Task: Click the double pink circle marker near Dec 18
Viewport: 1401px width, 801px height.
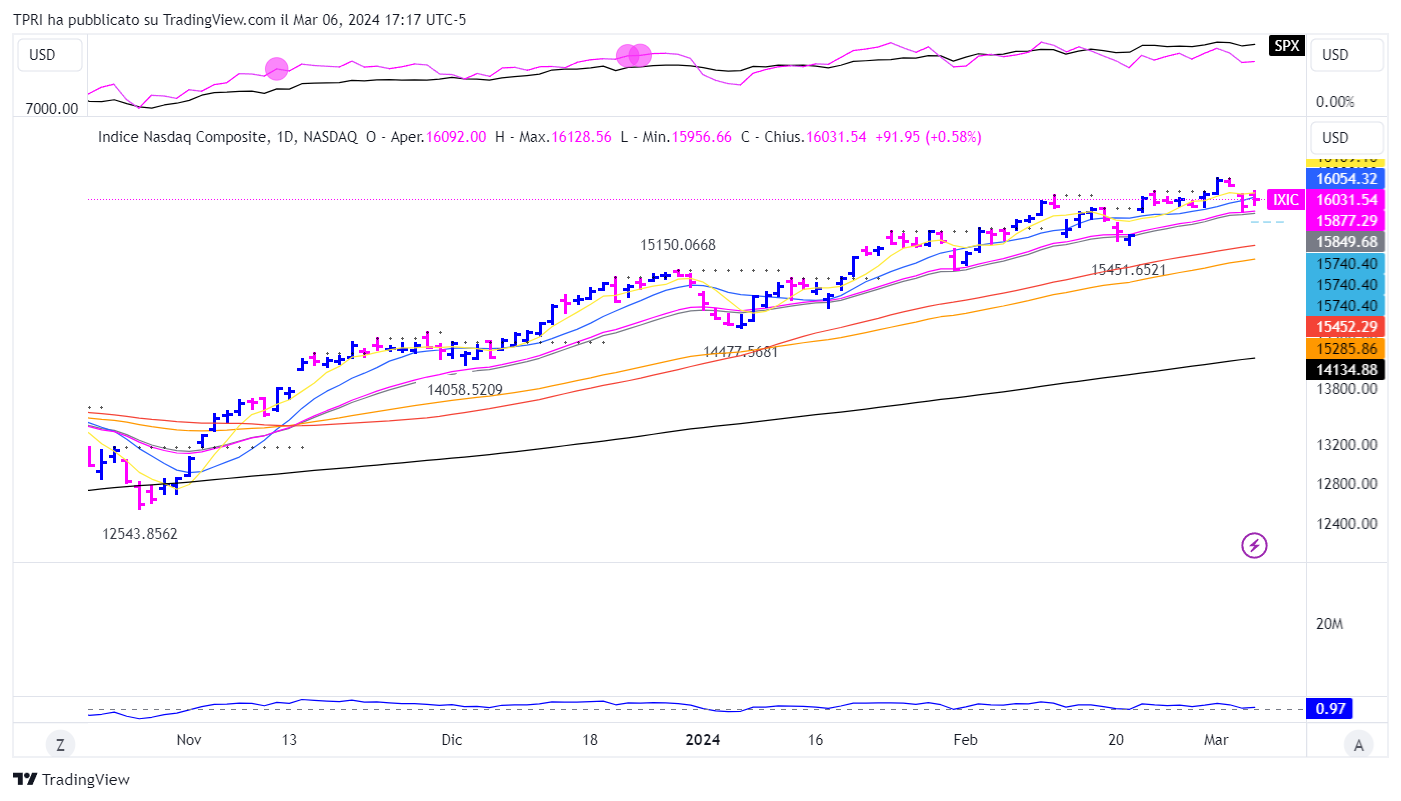Action: 633,56
